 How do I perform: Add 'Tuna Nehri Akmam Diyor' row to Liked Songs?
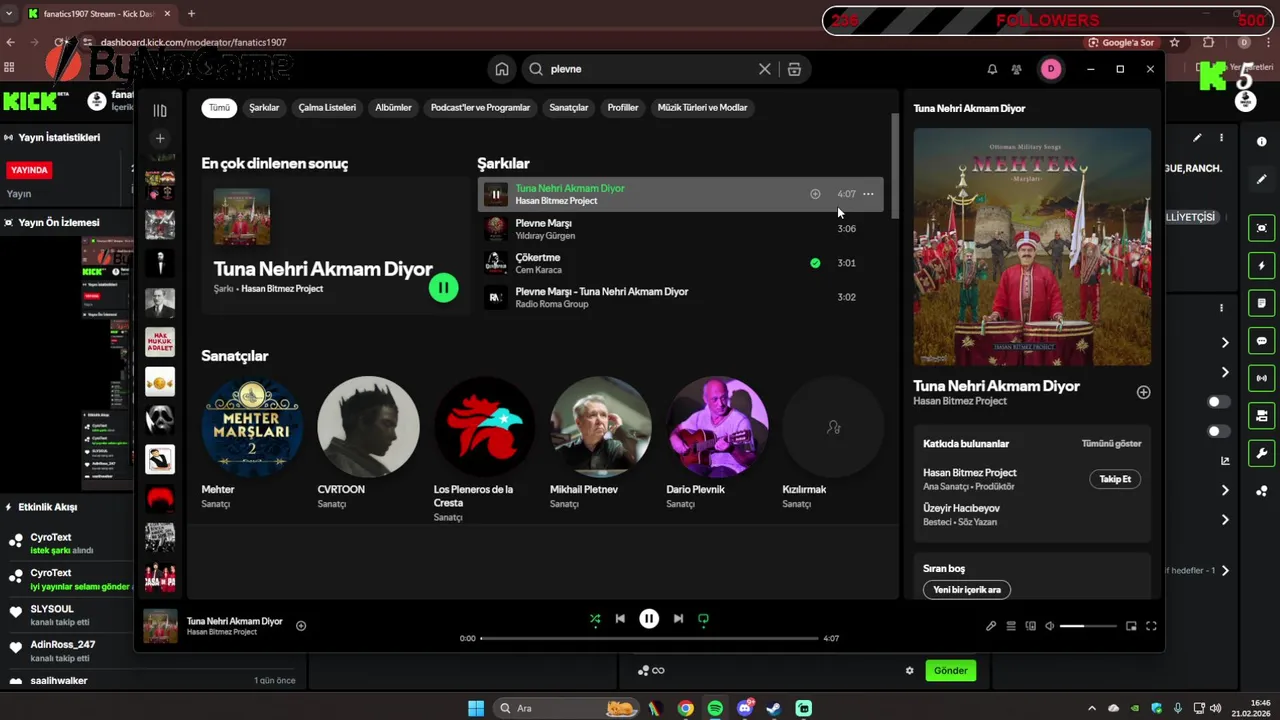815,194
